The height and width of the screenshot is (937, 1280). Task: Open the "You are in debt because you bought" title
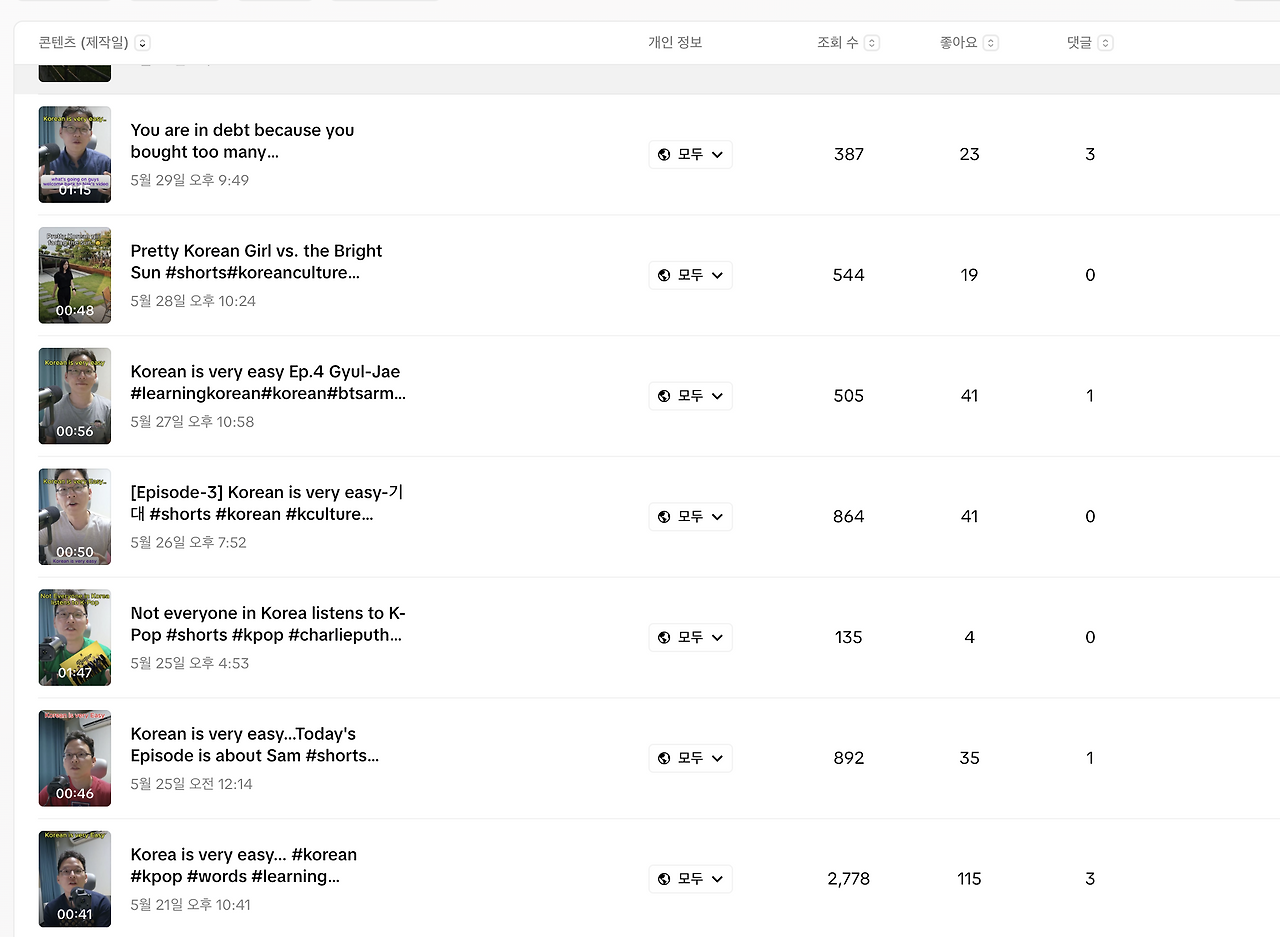[242, 141]
